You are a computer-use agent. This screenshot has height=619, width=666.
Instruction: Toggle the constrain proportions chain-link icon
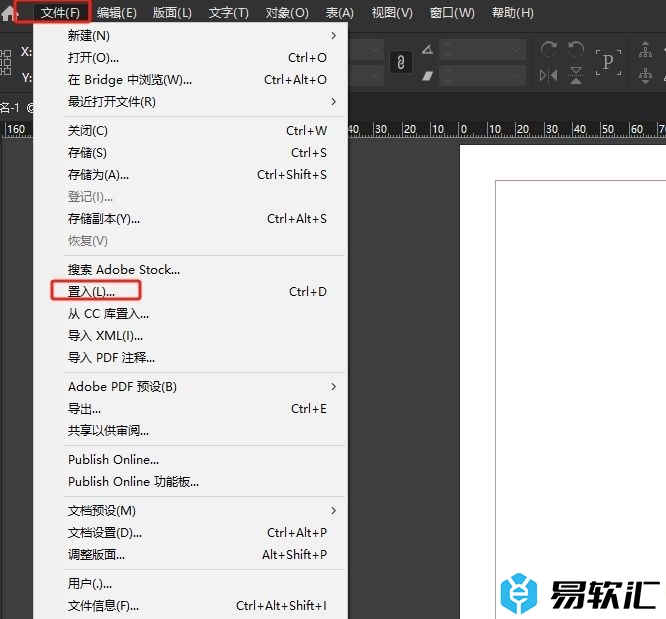[401, 63]
